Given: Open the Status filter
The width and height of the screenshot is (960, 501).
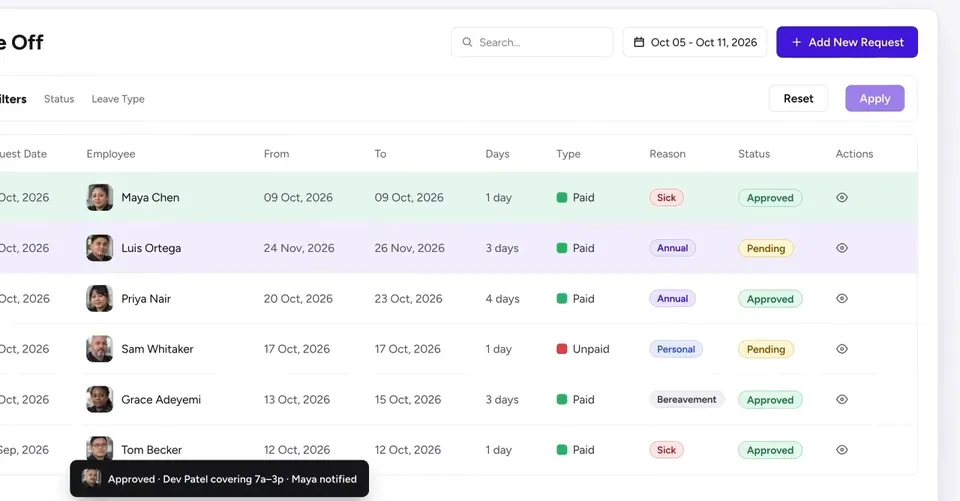Looking at the screenshot, I should click(x=59, y=99).
